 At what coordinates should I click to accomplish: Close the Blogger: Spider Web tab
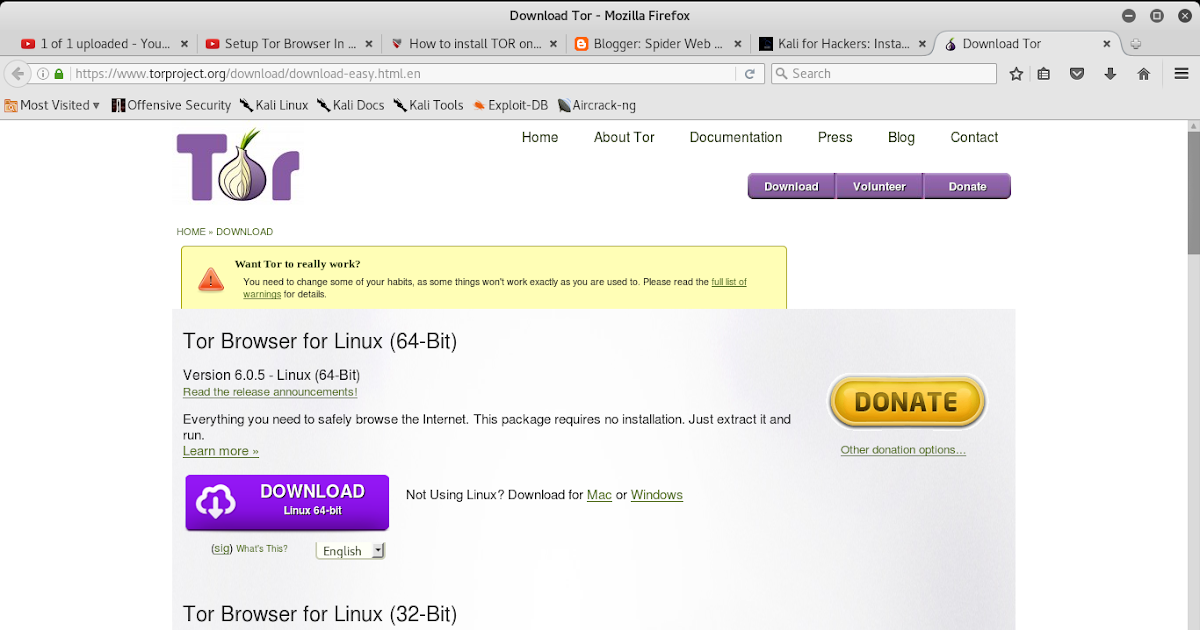(x=738, y=44)
